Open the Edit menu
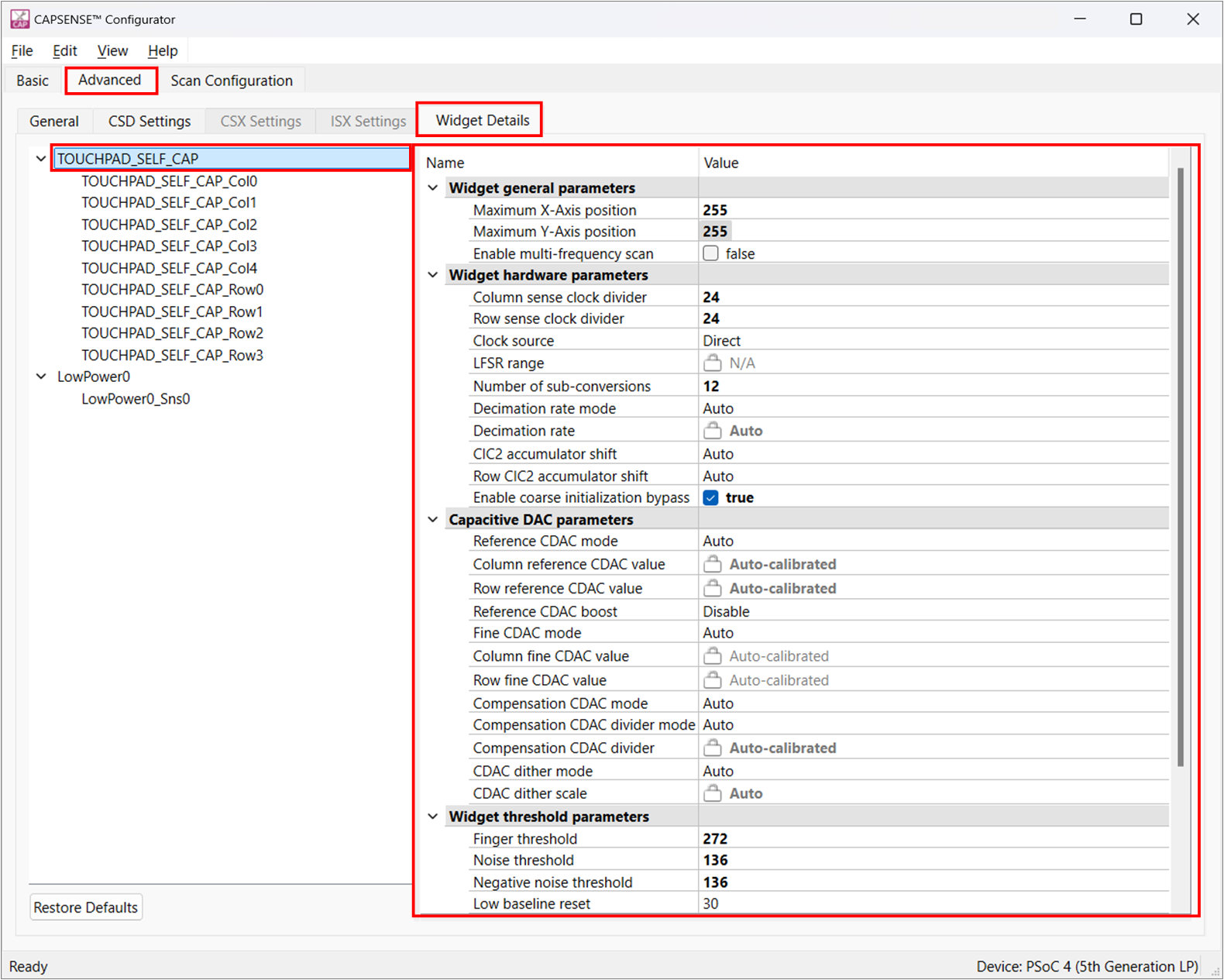The width and height of the screenshot is (1224, 980). (x=64, y=51)
